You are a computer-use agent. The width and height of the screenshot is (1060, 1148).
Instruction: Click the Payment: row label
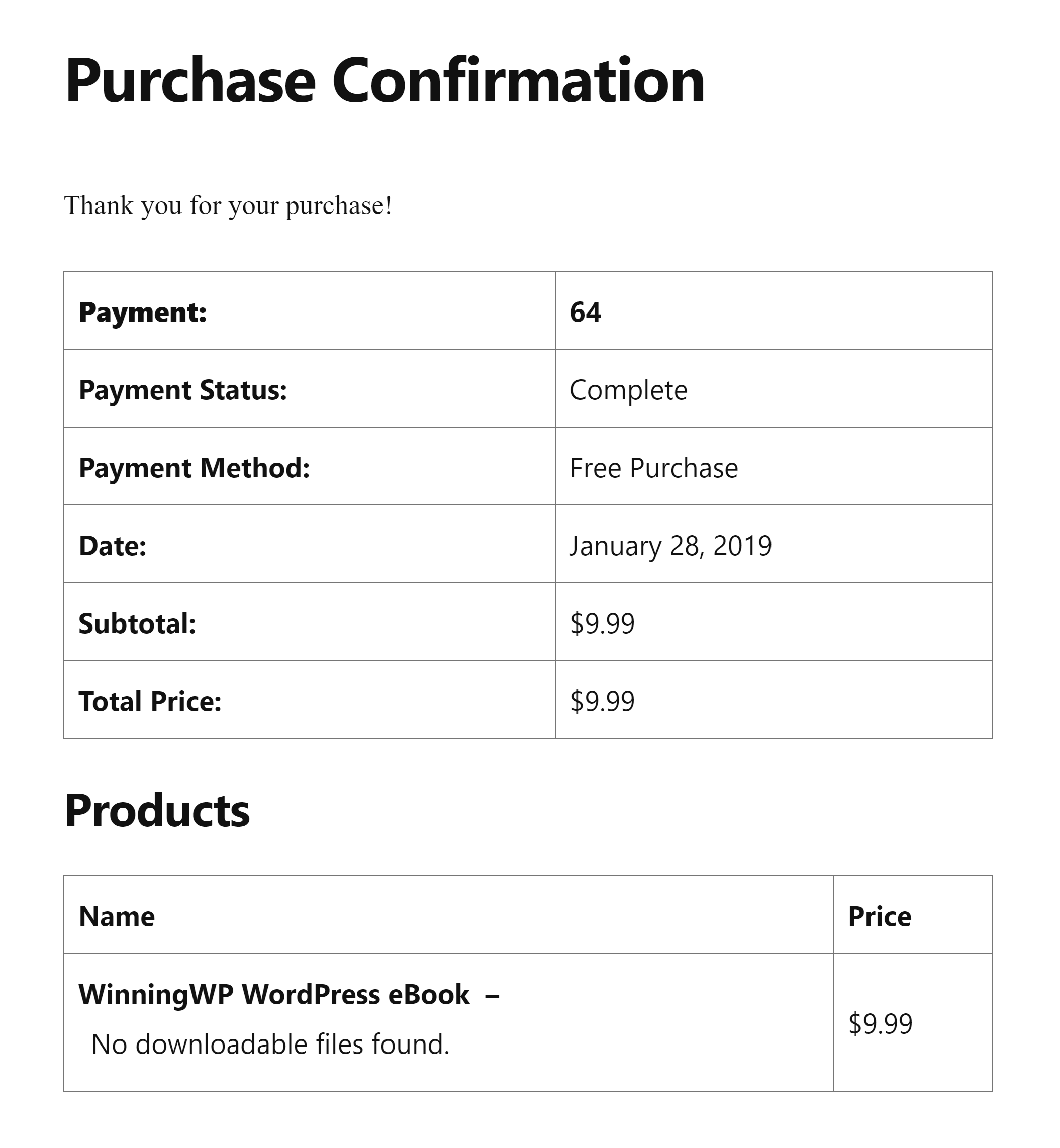pos(142,312)
